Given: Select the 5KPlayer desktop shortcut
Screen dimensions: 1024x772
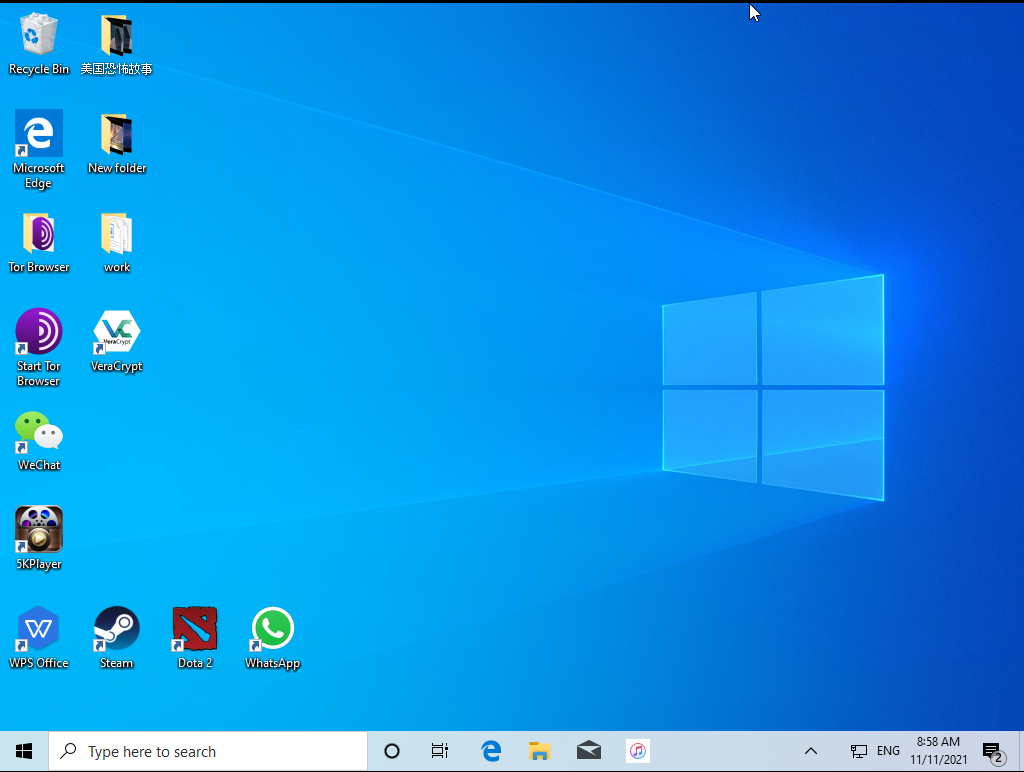Looking at the screenshot, I should click(39, 539).
